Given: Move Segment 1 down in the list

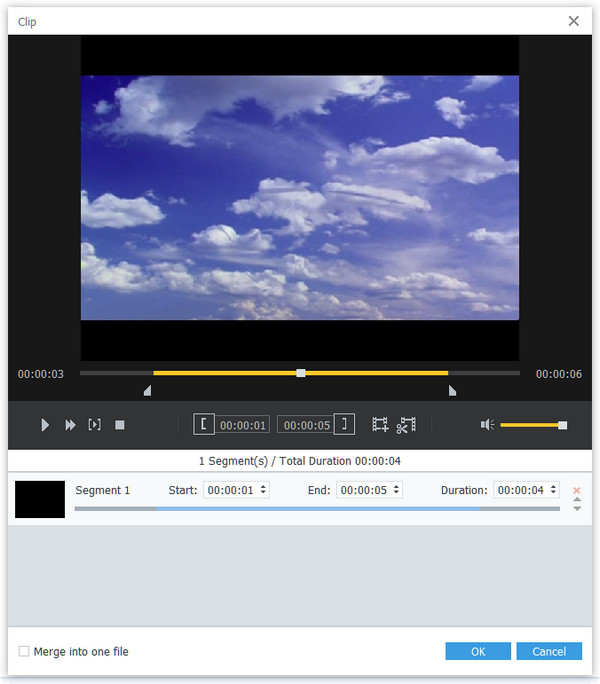Looking at the screenshot, I should point(577,509).
